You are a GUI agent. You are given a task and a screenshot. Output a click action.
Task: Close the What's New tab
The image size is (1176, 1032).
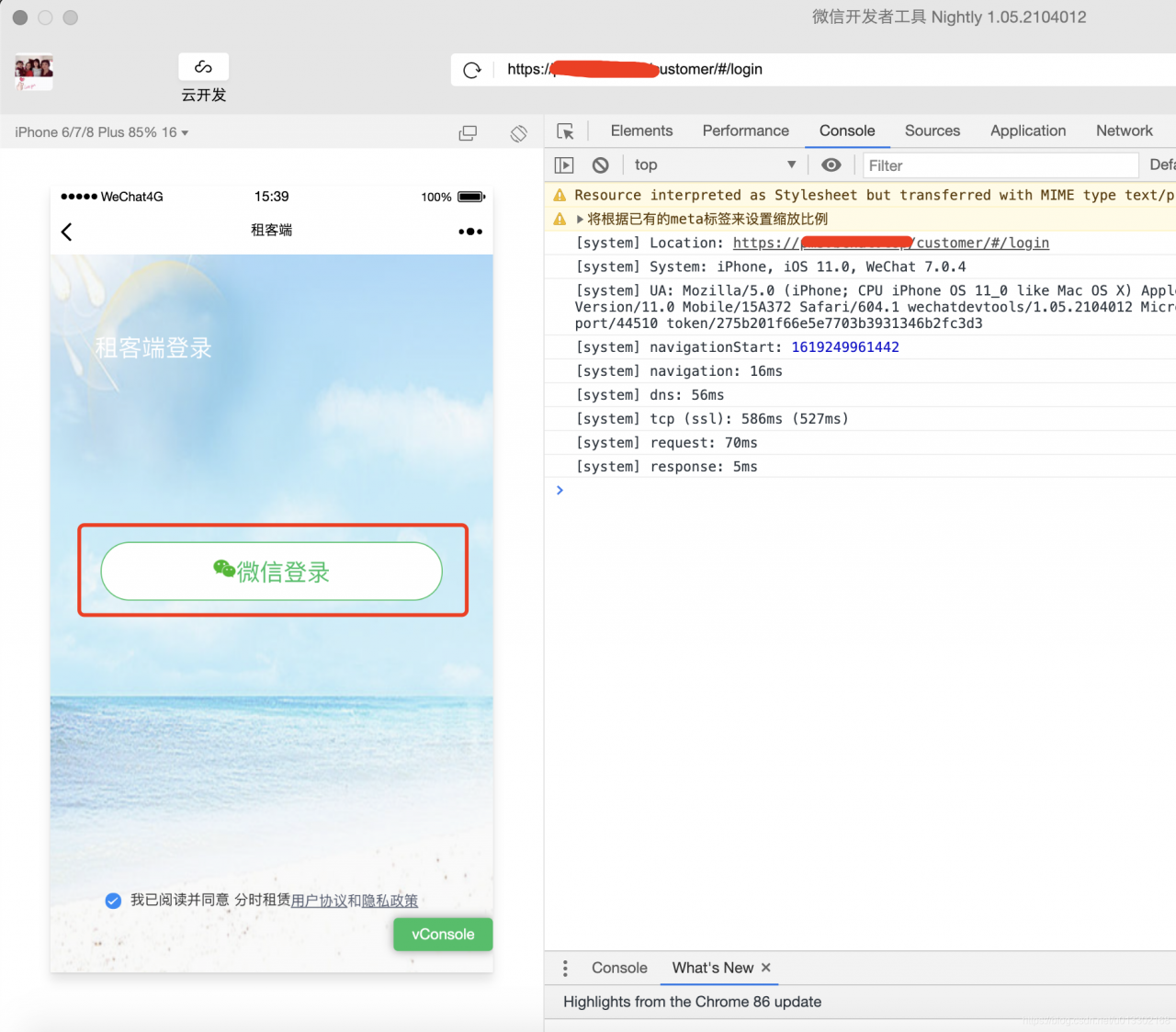pyautogui.click(x=766, y=968)
